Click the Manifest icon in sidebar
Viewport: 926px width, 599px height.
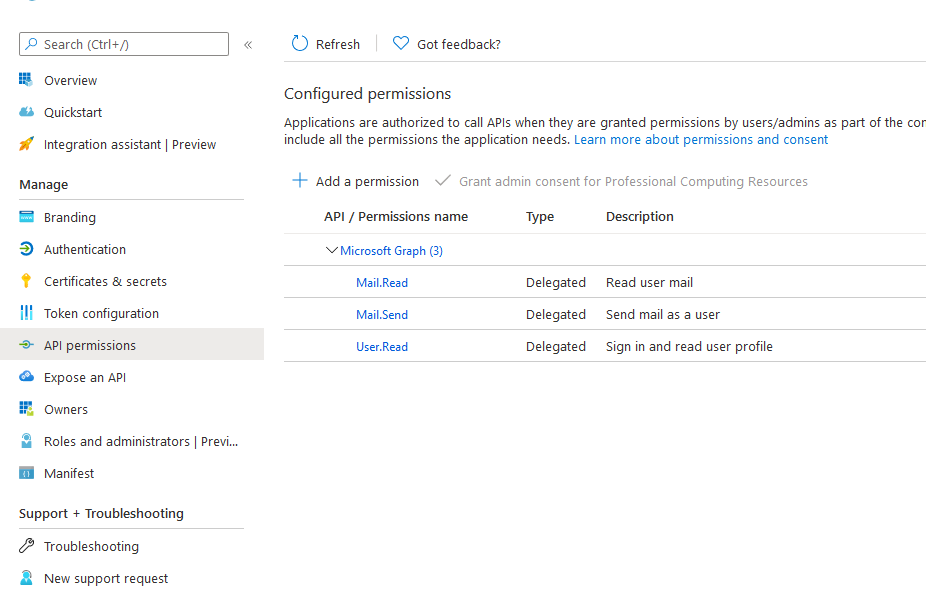(26, 473)
